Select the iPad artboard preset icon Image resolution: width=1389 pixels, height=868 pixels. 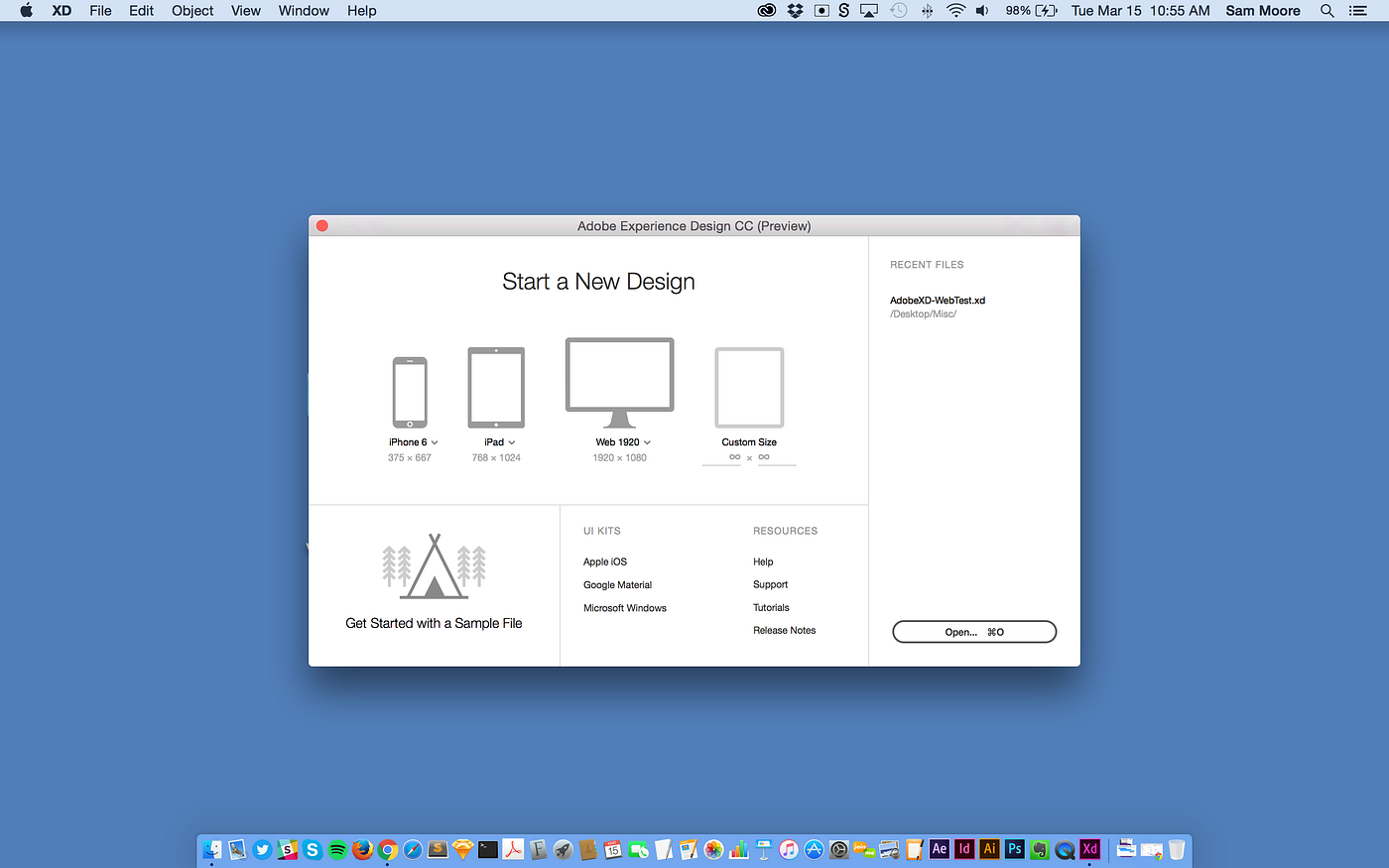[495, 387]
